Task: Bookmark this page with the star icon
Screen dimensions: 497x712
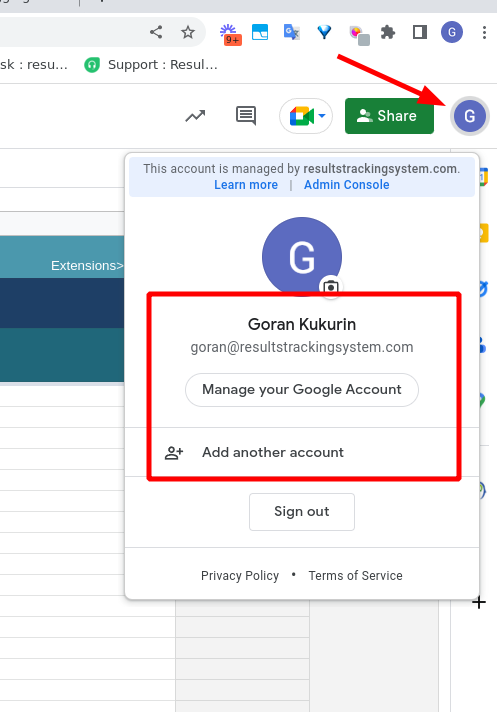Action: point(187,32)
